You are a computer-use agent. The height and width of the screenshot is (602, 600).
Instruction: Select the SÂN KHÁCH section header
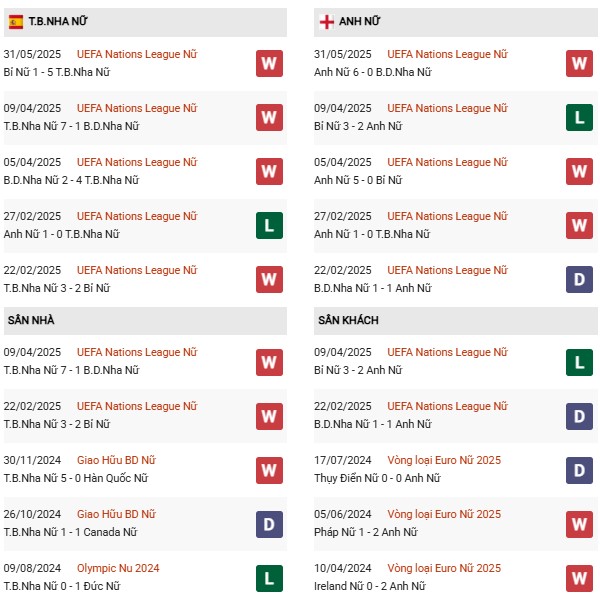456,321
